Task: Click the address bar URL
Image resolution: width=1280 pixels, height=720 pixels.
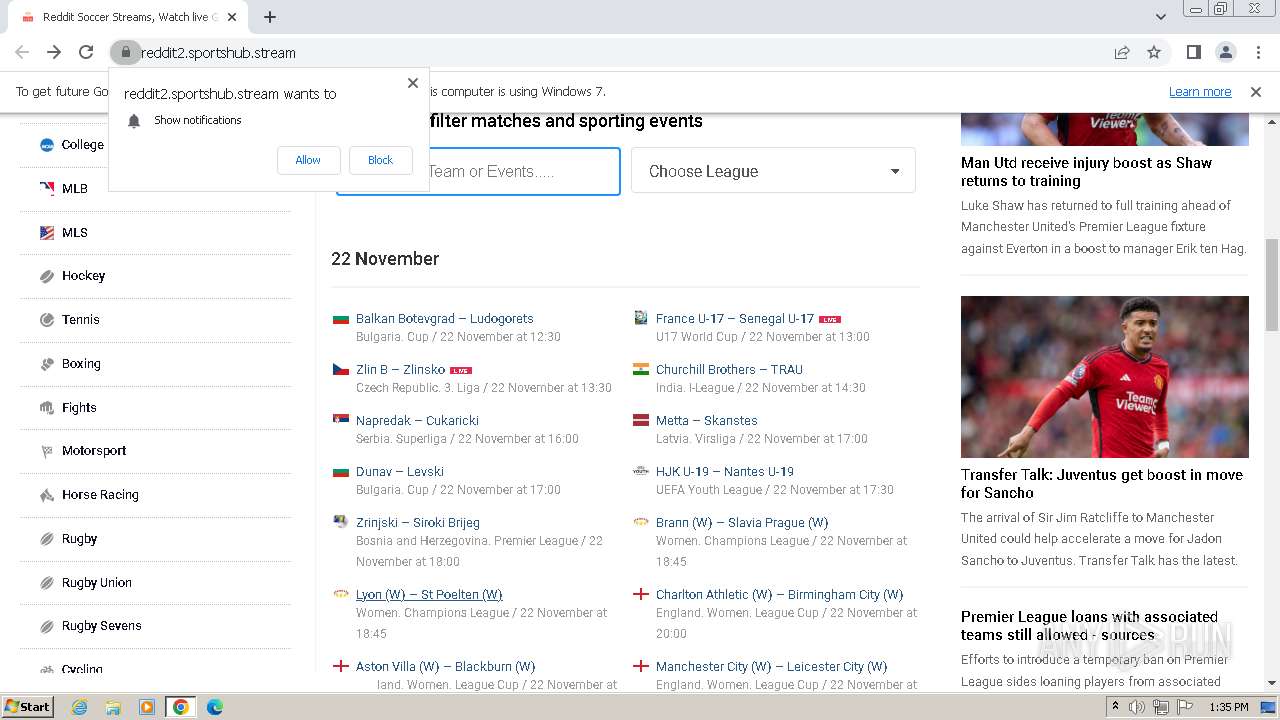Action: [x=218, y=52]
